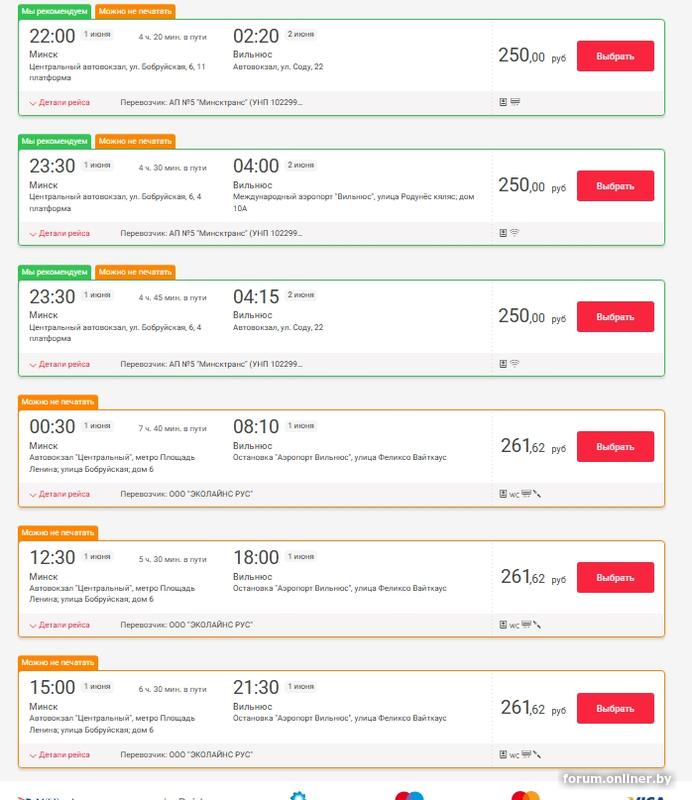Click e-ticket icon on 22:00 Minsk trip
The width and height of the screenshot is (692, 800).
(503, 102)
